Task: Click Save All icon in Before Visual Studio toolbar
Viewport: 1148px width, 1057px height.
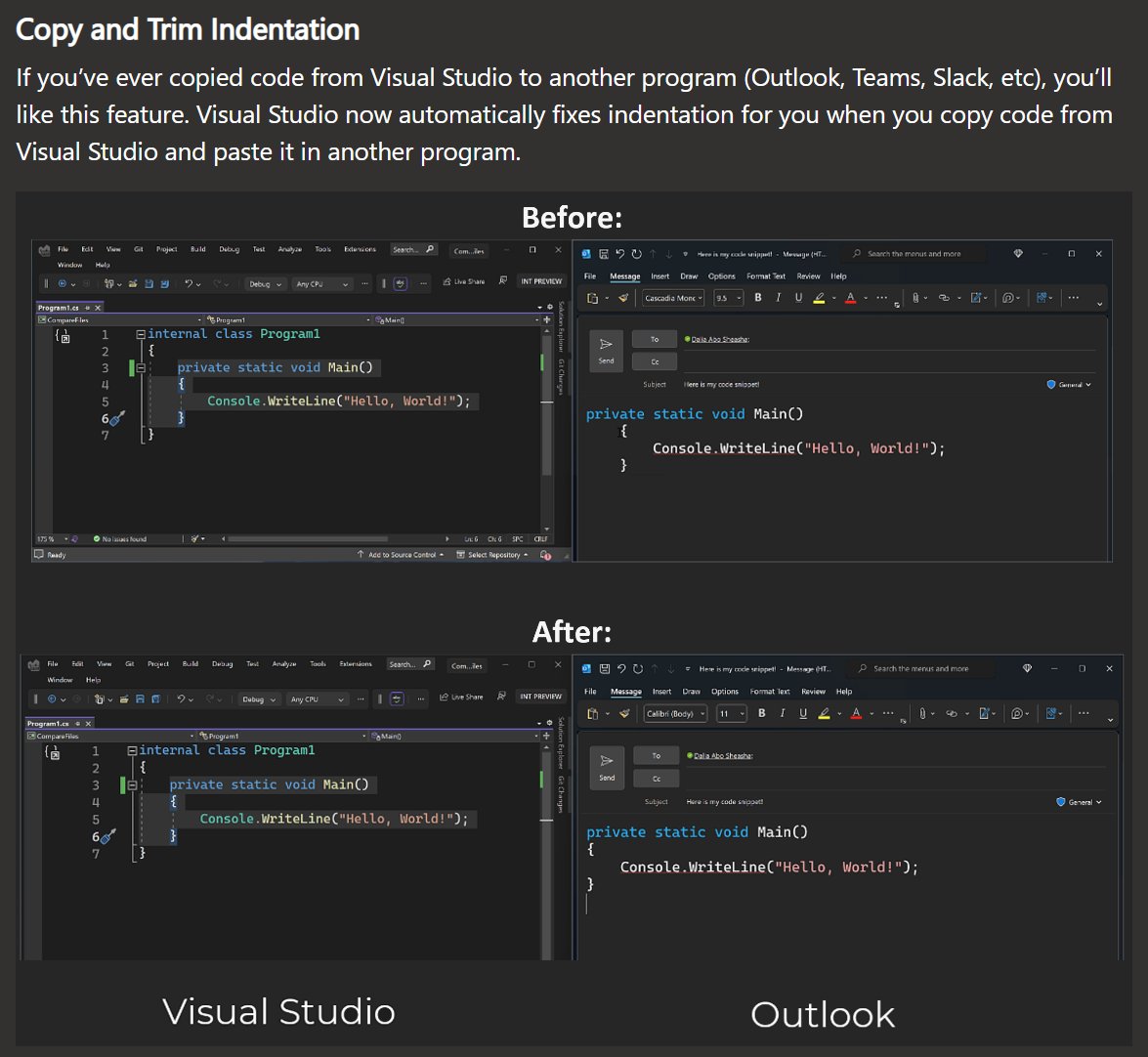Action: [165, 283]
